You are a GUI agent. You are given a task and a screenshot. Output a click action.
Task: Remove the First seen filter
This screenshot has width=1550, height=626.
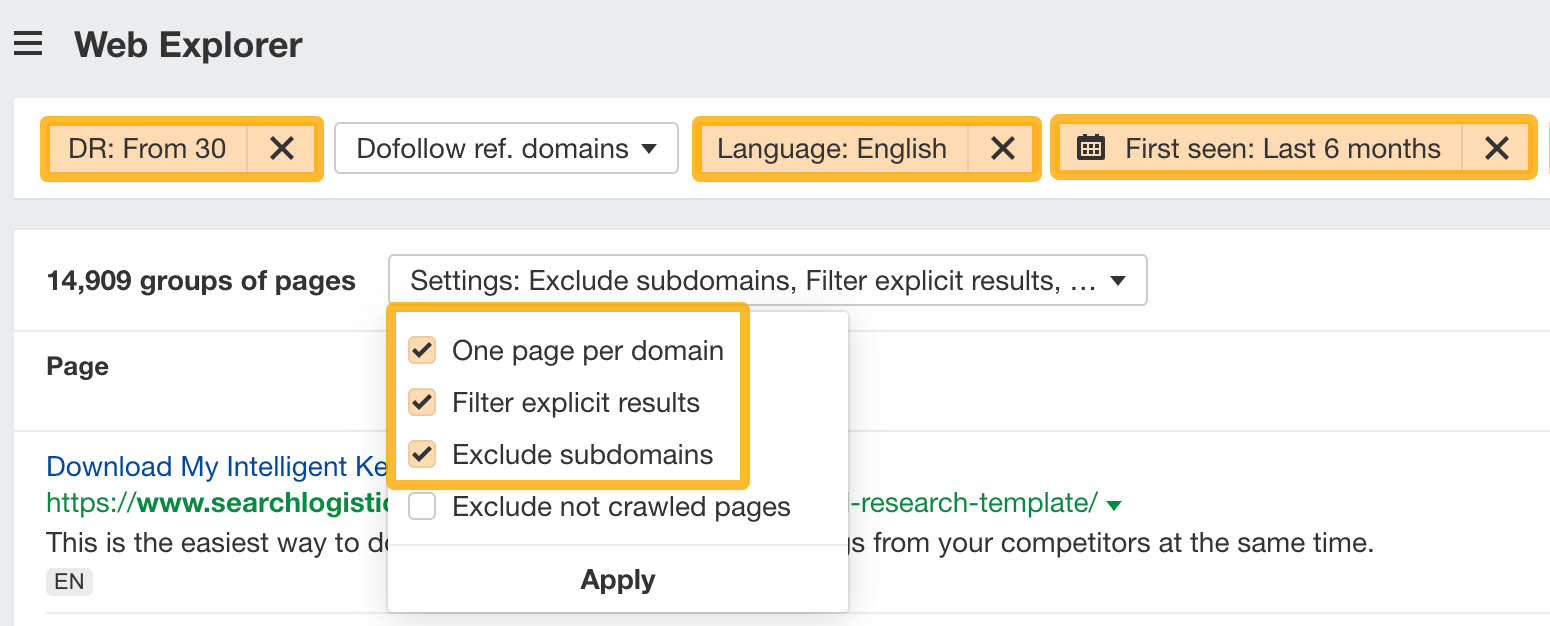[1497, 148]
